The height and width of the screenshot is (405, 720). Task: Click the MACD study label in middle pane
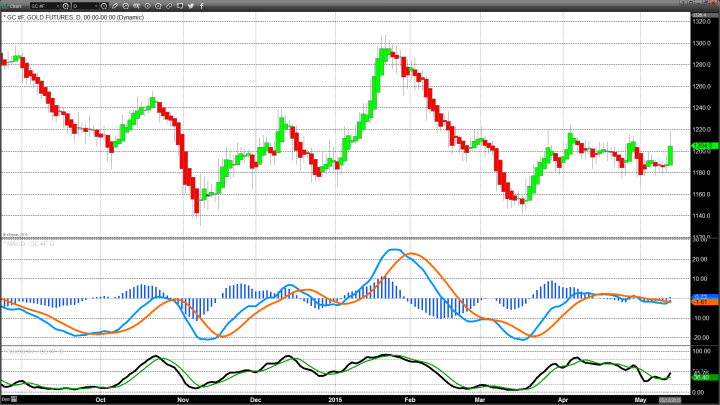tap(20, 243)
